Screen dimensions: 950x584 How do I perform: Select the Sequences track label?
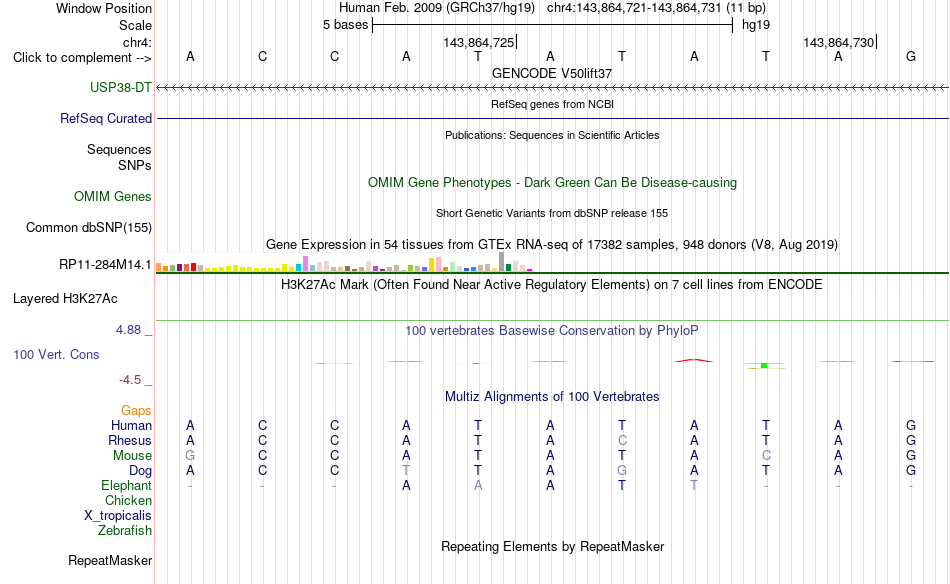pos(119,149)
